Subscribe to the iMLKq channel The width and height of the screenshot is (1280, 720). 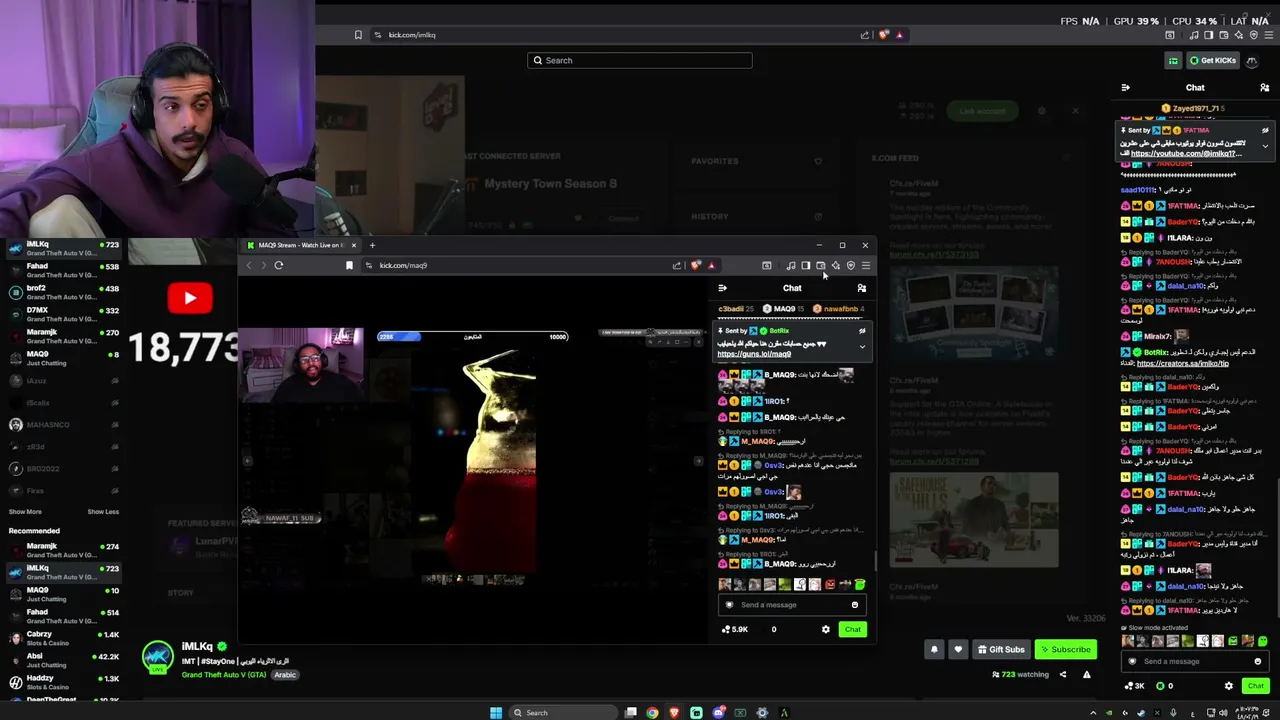pyautogui.click(x=1065, y=649)
